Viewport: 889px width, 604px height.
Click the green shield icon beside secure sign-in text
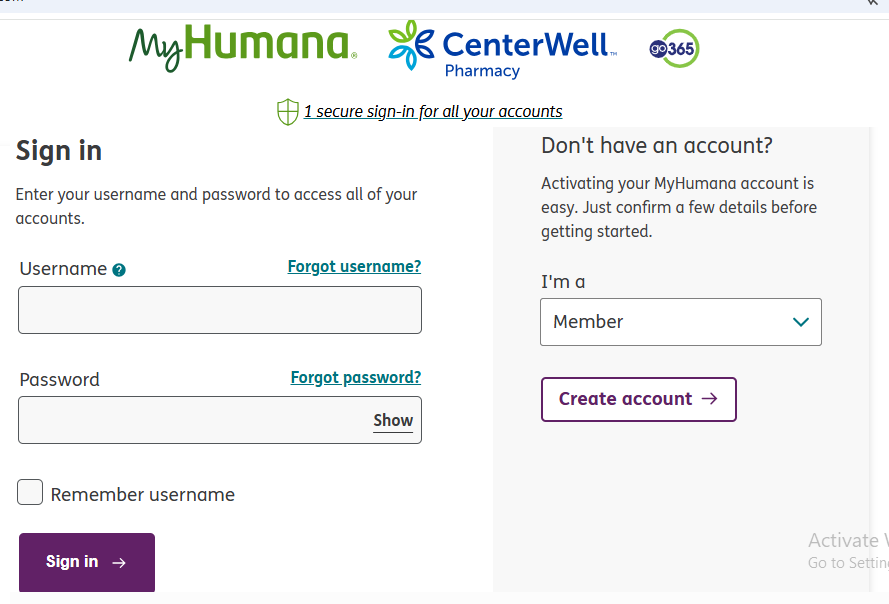point(287,111)
